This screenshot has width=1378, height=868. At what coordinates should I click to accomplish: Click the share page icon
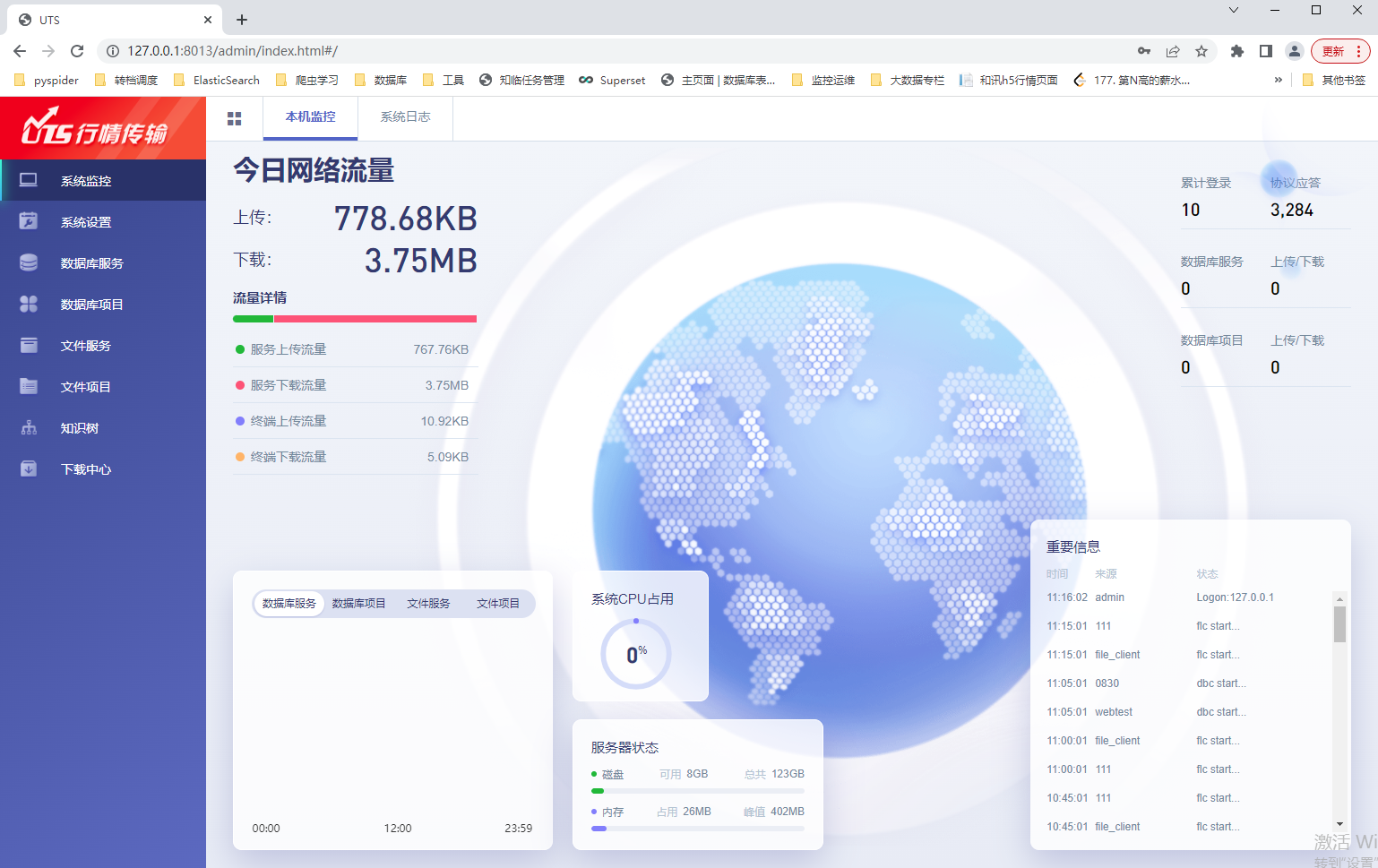1173,51
